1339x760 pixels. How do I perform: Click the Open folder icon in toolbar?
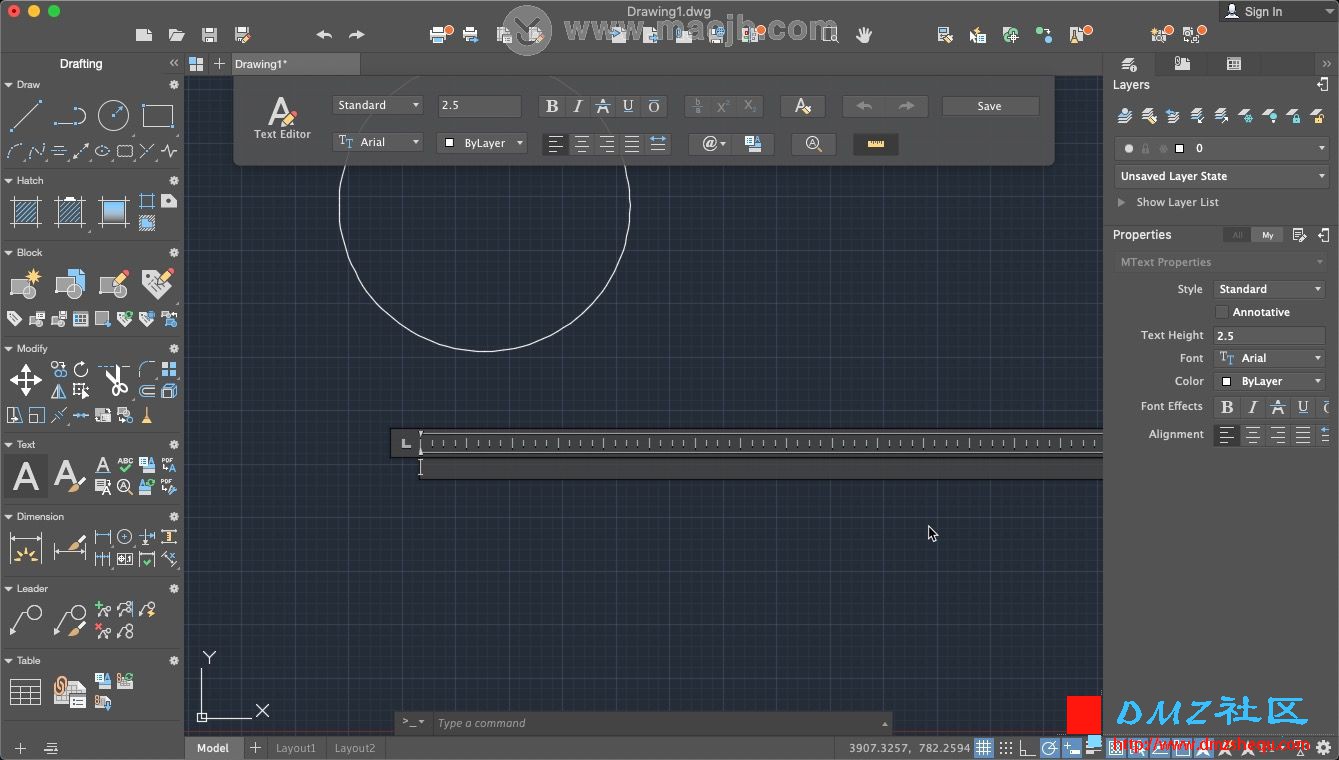coord(177,34)
